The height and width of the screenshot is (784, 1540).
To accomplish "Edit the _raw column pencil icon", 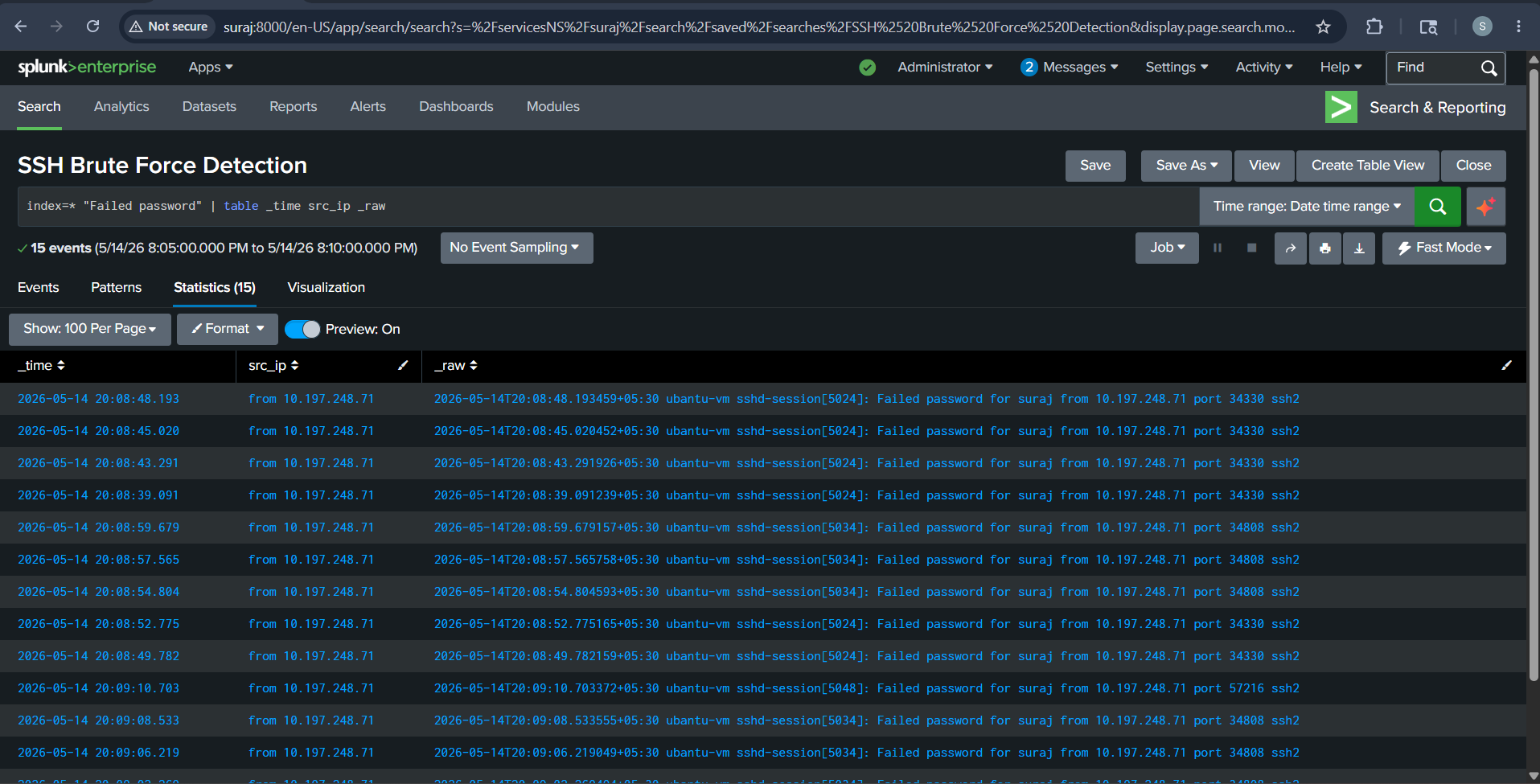I will coord(1506,365).
